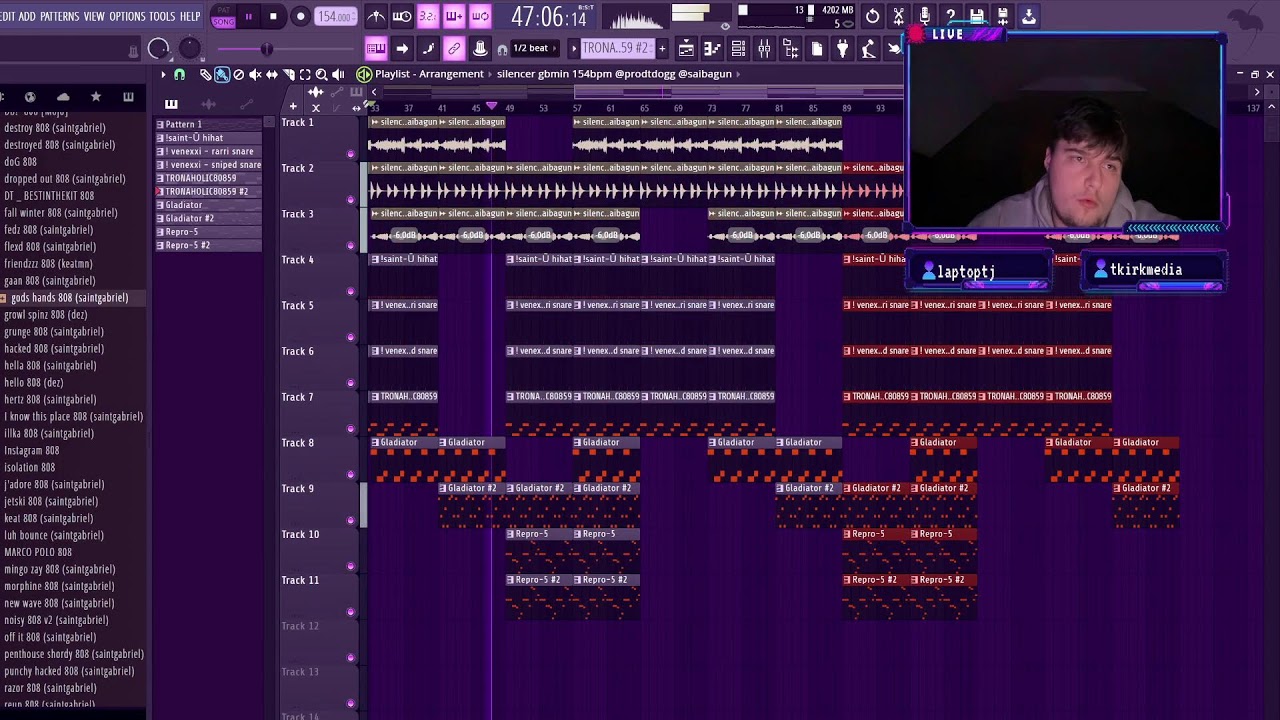Select the Playback speaker tool
This screenshot has height=720, width=1280.
point(338,74)
